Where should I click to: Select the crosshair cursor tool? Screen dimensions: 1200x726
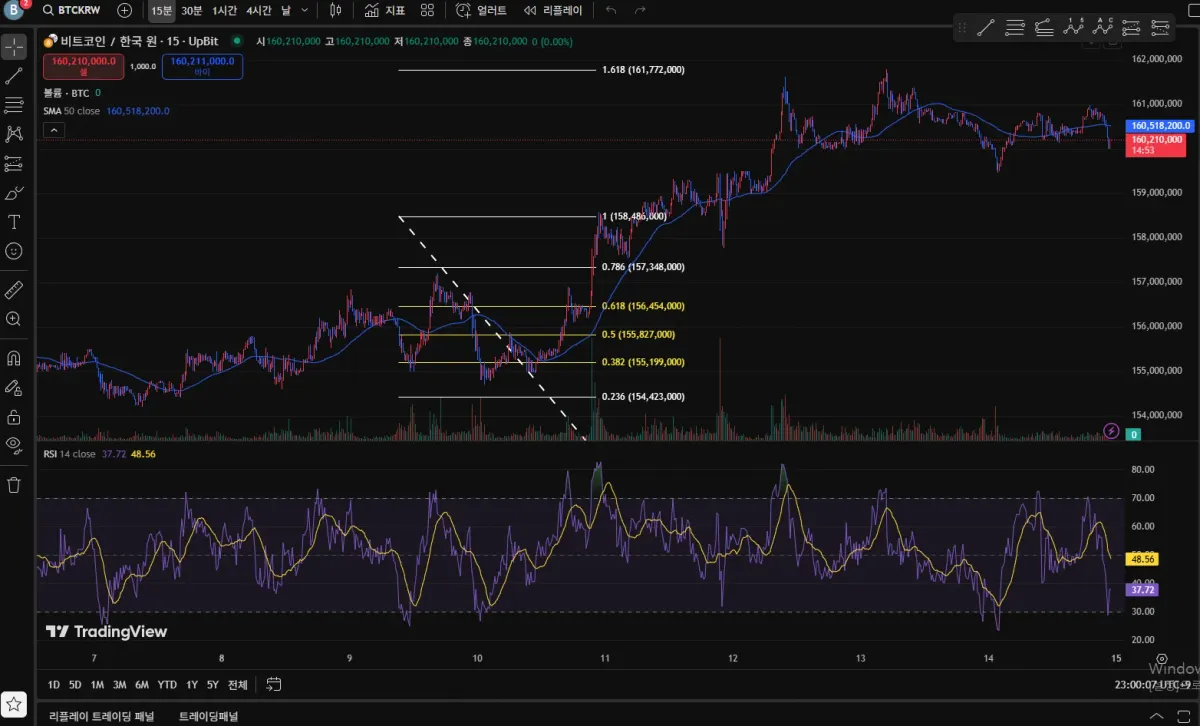(14, 46)
